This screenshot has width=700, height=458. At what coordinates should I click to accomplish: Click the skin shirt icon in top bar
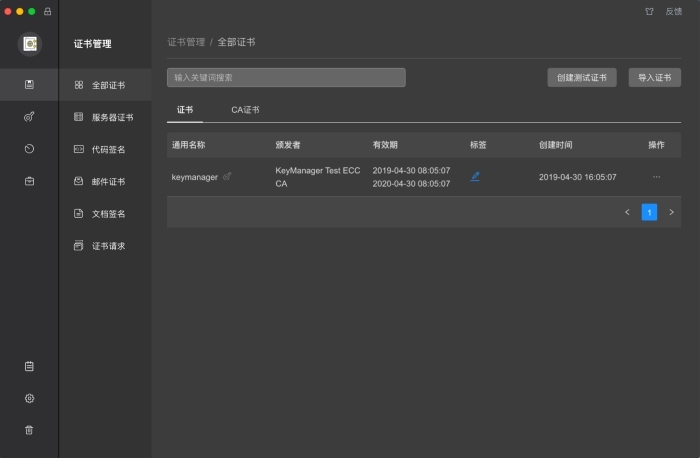tap(649, 11)
